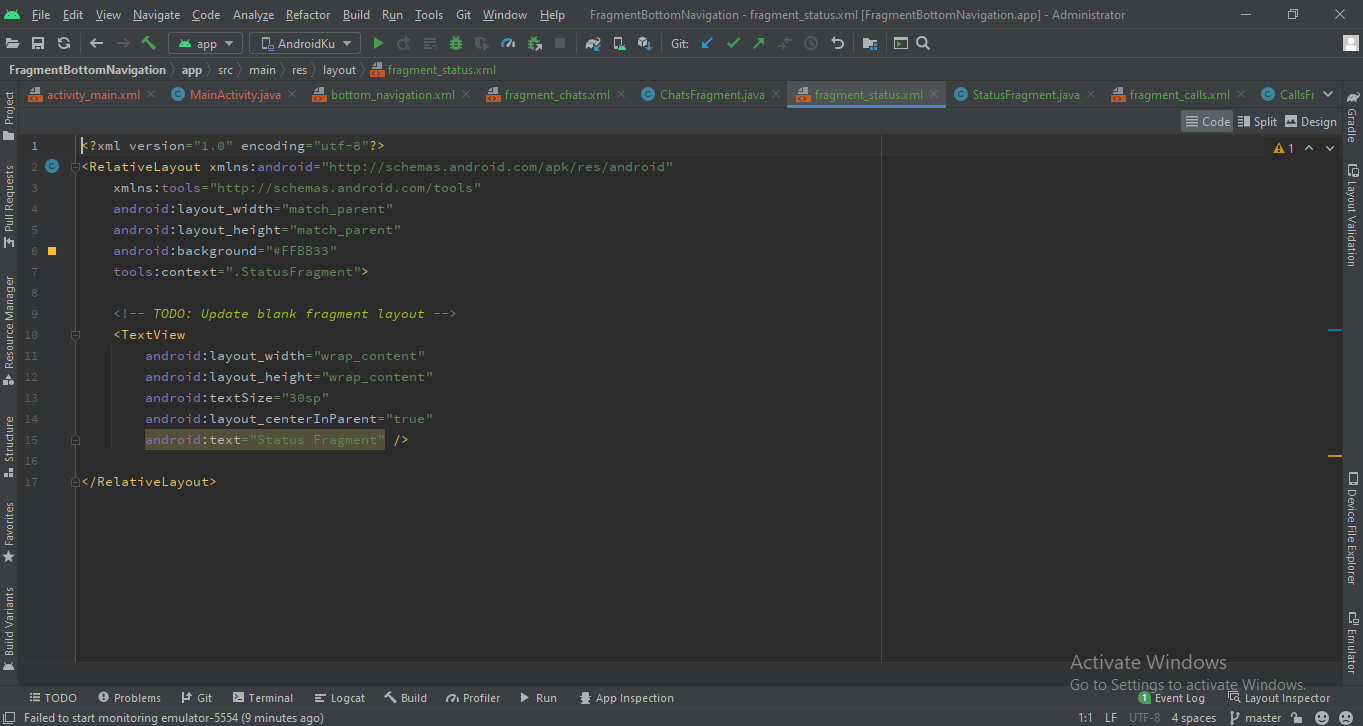The height and width of the screenshot is (726, 1363).
Task: Click the Git Update Project blue arrow
Action: 708,43
